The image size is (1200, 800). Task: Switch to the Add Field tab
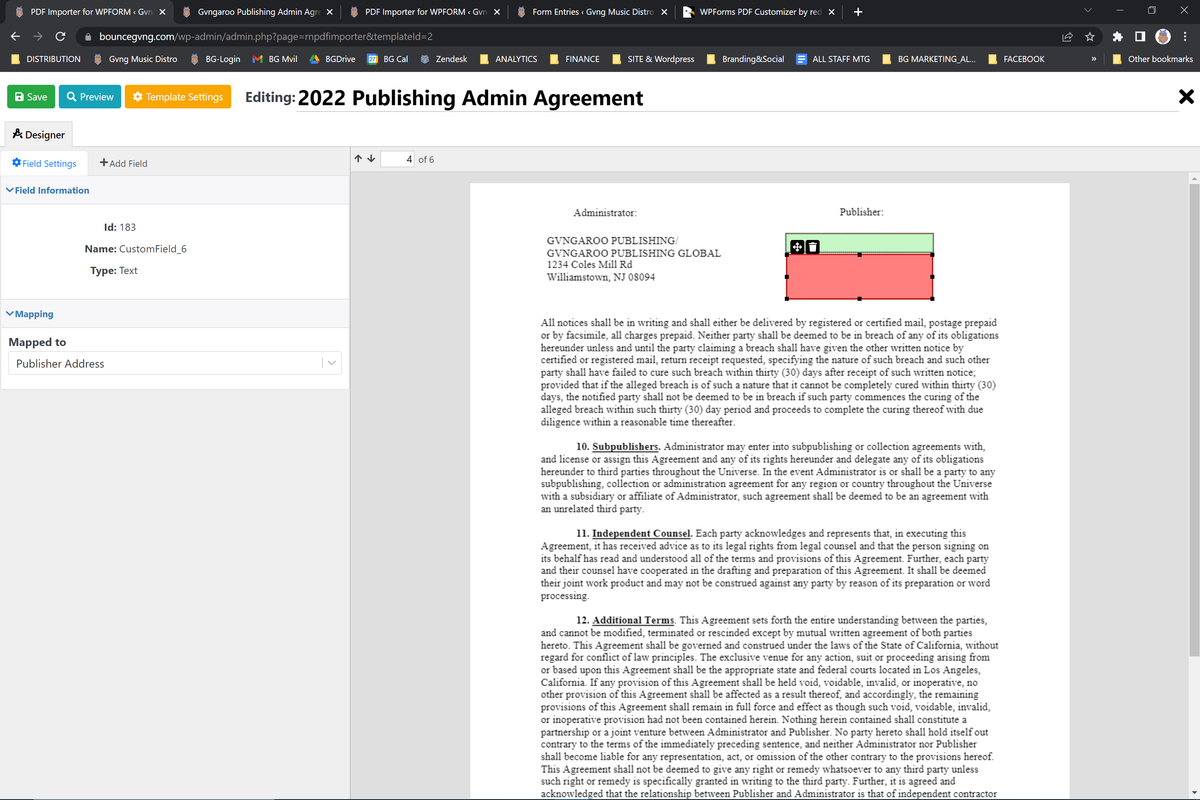[x=124, y=163]
